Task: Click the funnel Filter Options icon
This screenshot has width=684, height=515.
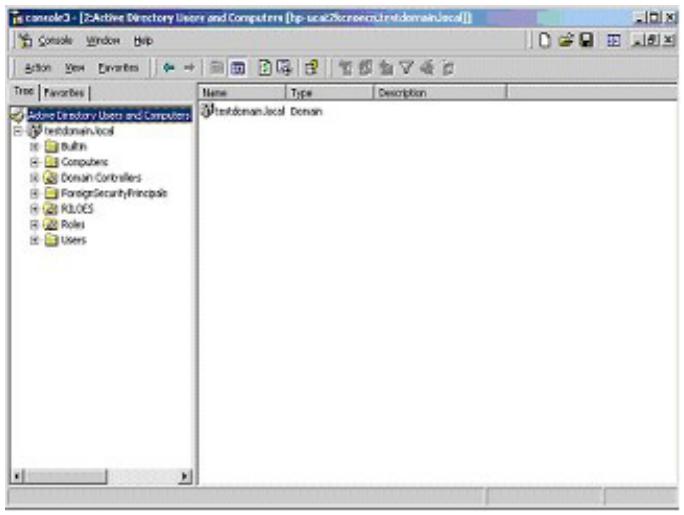Action: point(406,68)
